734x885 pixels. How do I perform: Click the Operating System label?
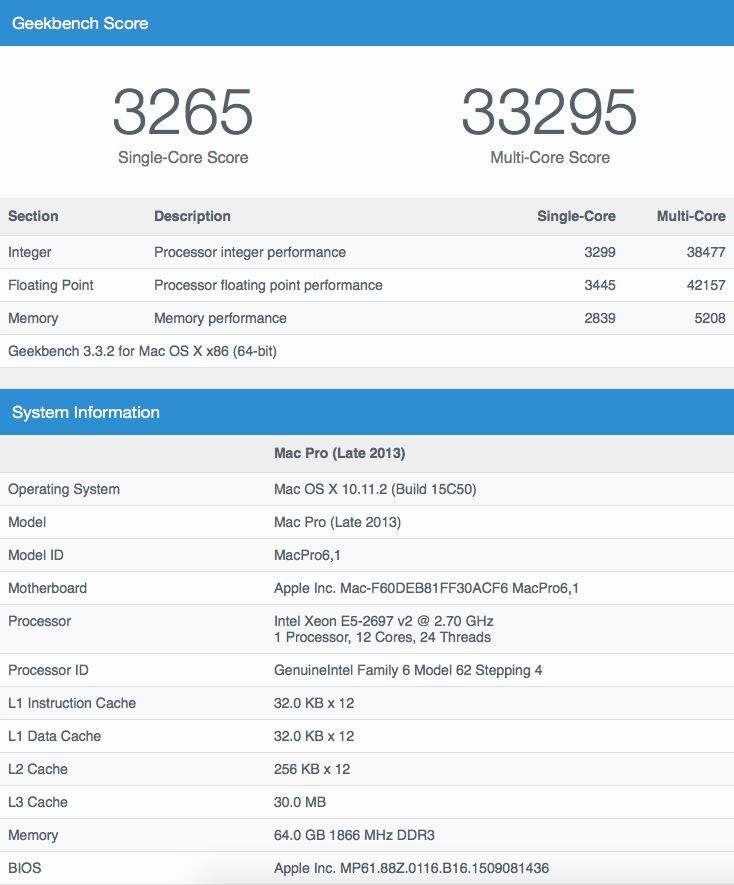(64, 489)
